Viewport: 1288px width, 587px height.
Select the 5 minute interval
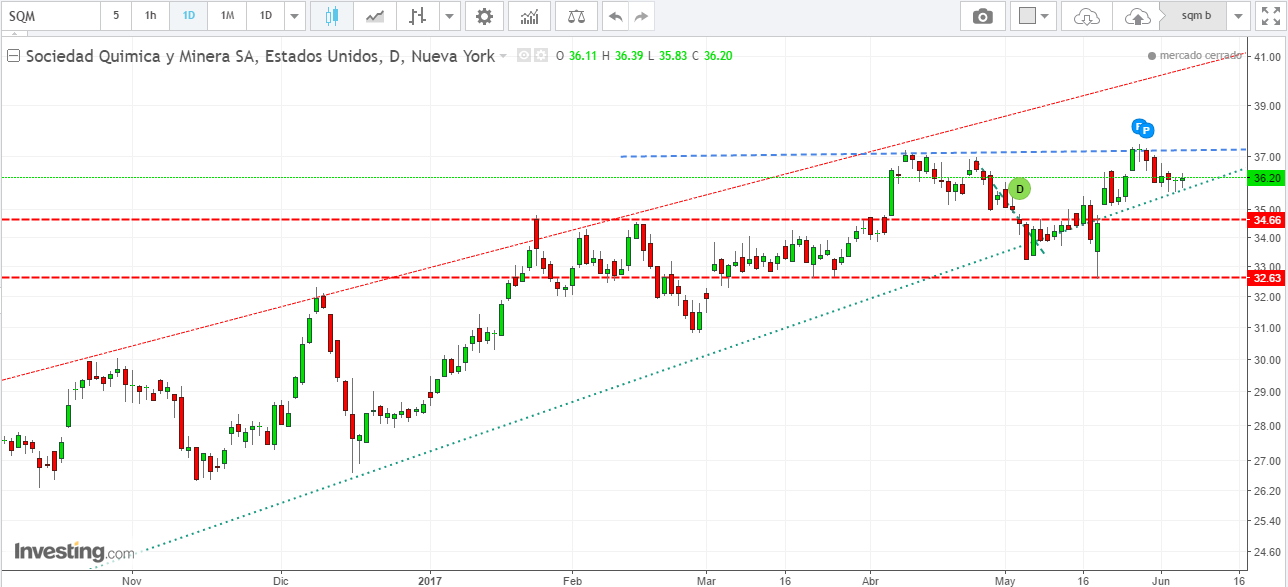pos(116,16)
